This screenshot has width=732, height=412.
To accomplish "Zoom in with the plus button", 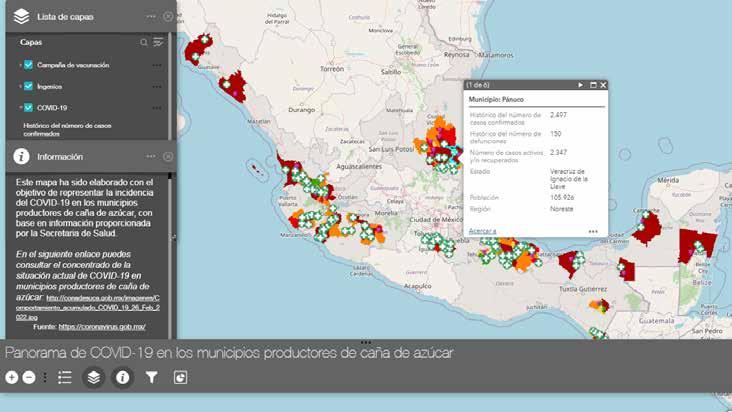I will pyautogui.click(x=12, y=377).
